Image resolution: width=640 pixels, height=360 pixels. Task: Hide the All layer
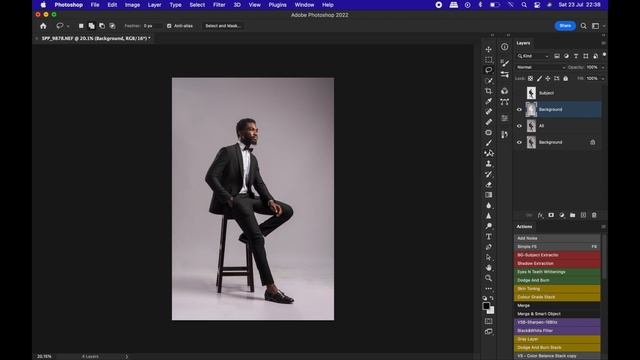coord(519,126)
